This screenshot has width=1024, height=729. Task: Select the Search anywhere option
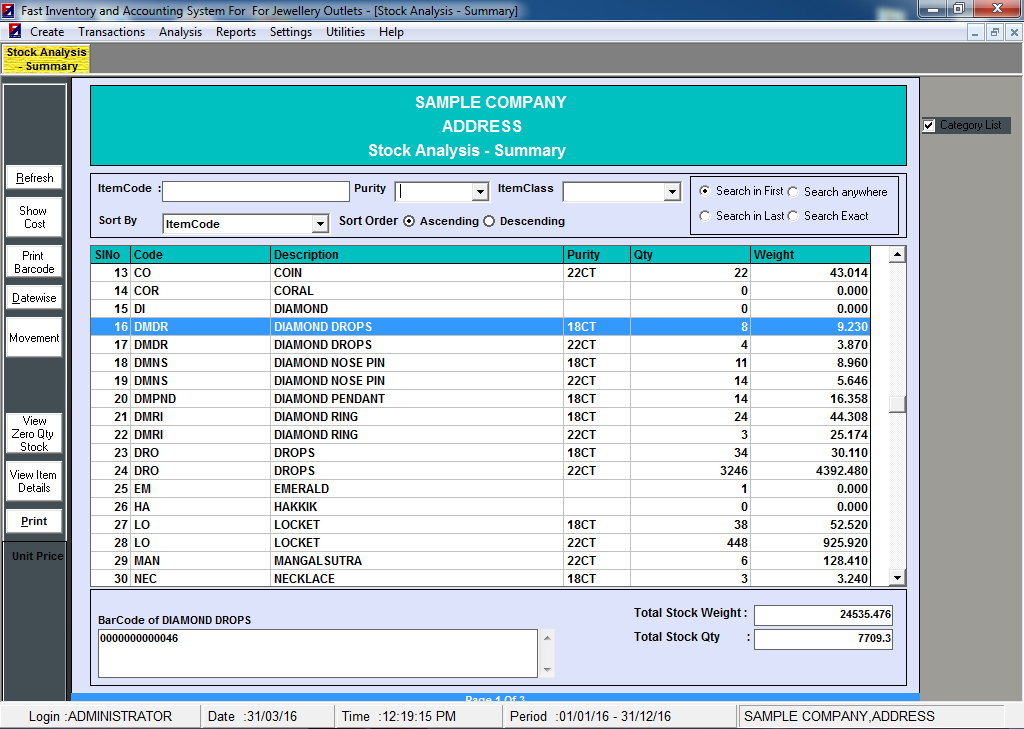point(793,192)
